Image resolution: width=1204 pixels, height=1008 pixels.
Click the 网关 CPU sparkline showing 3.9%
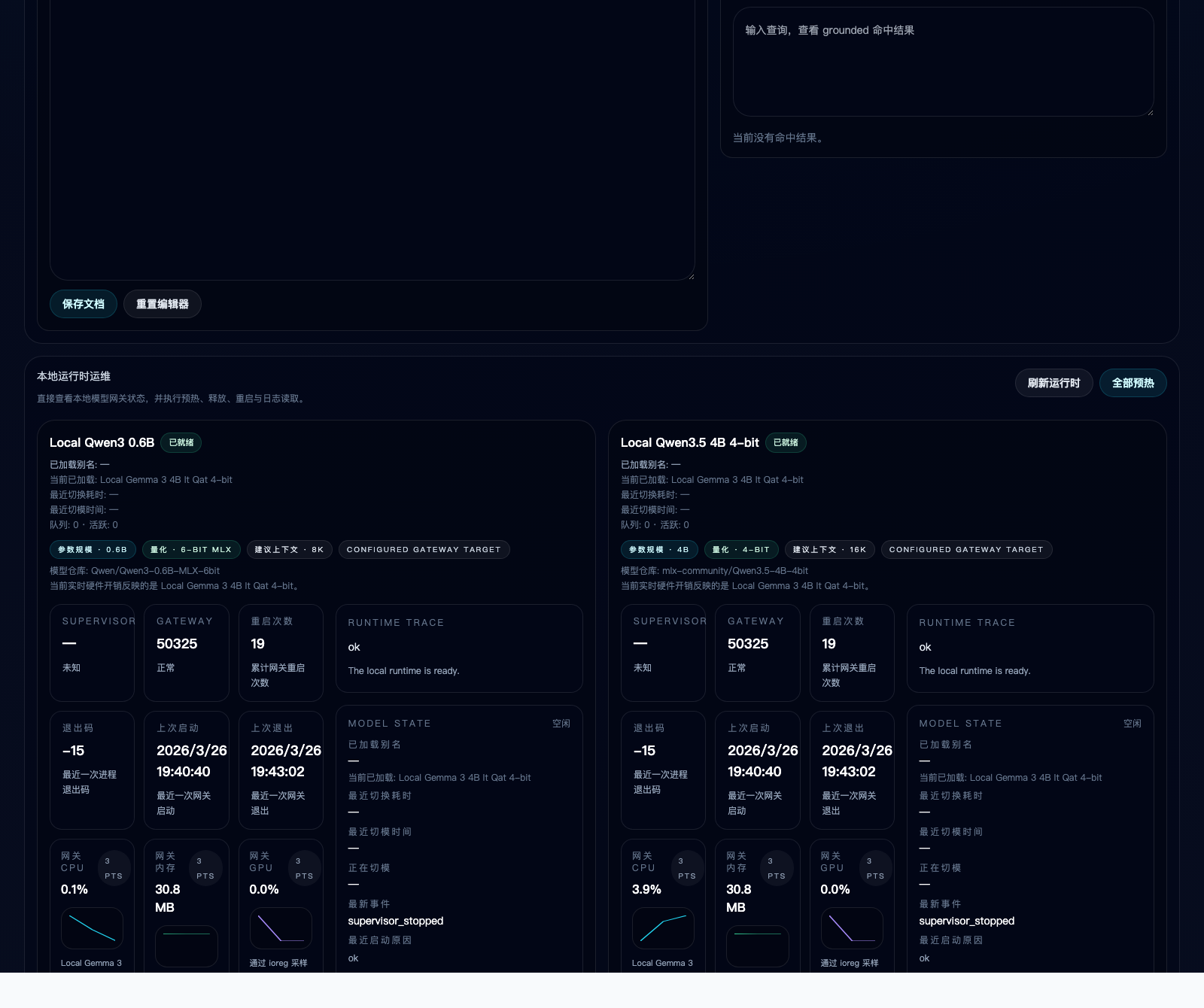[x=663, y=928]
